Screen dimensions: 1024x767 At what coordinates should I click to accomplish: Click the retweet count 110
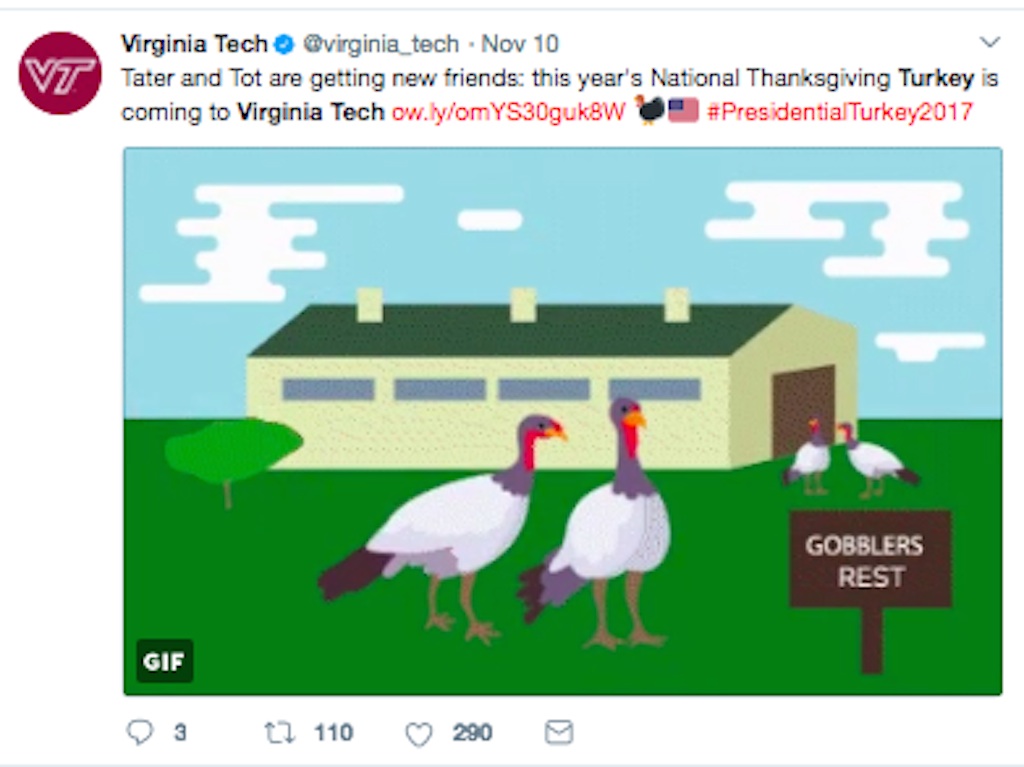[x=333, y=733]
